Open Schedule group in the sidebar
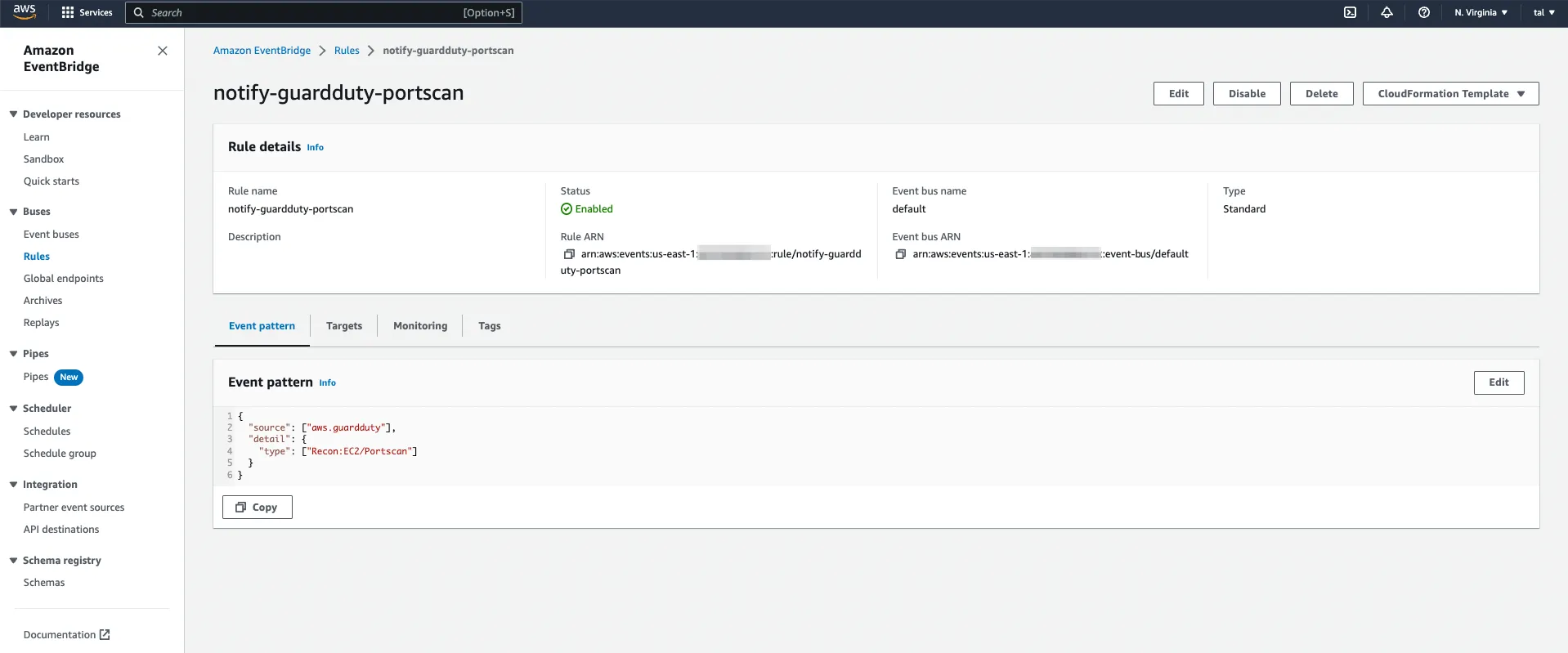1568x653 pixels. point(60,454)
